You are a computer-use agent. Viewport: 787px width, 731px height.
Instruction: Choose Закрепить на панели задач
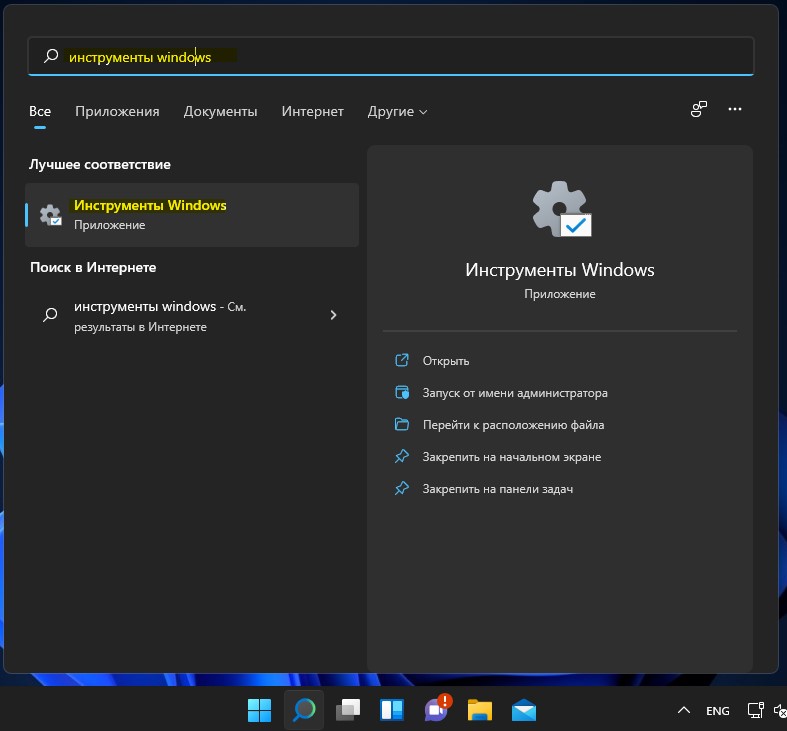pyautogui.click(x=498, y=489)
